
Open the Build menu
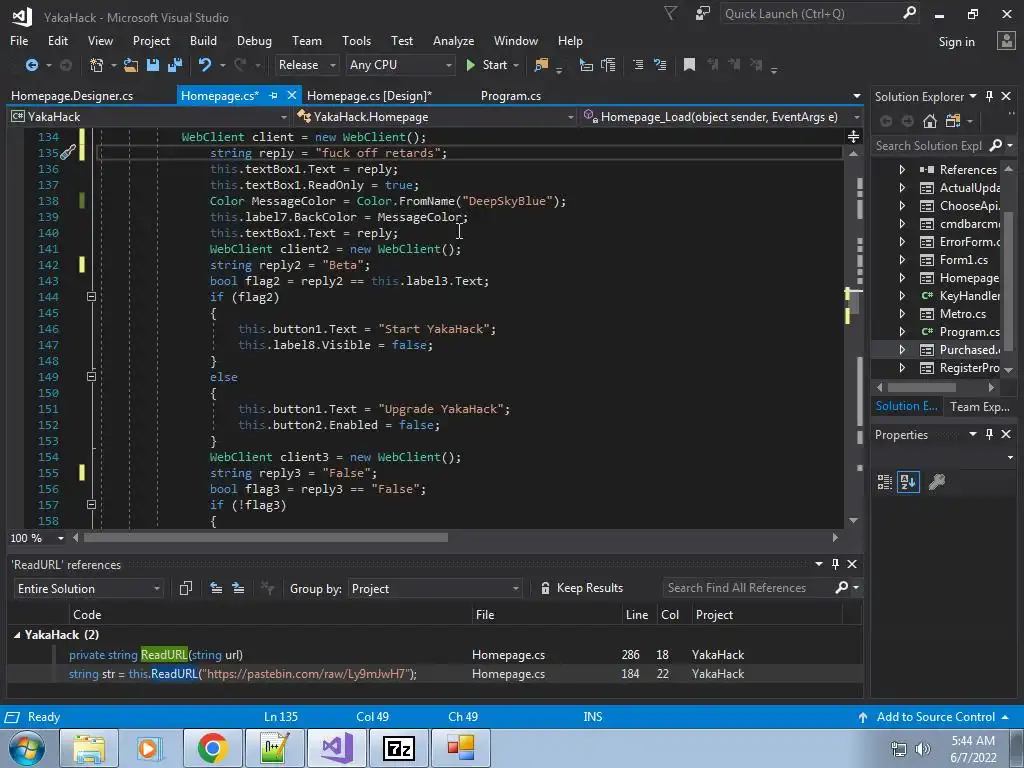point(203,40)
